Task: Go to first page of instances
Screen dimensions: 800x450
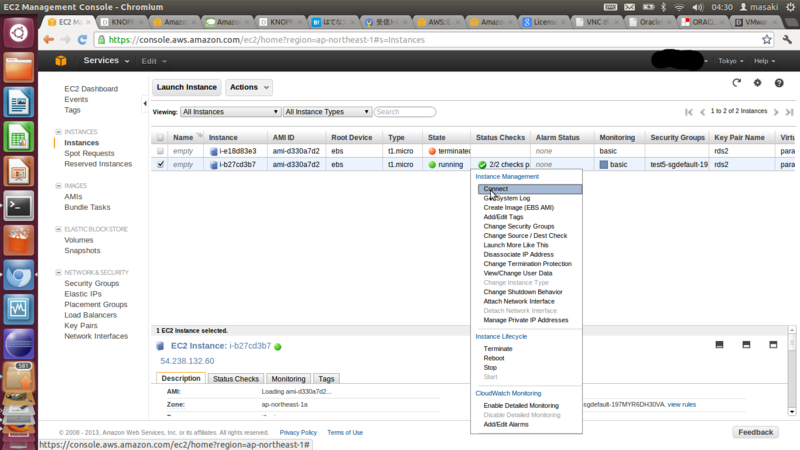Action: click(689, 112)
